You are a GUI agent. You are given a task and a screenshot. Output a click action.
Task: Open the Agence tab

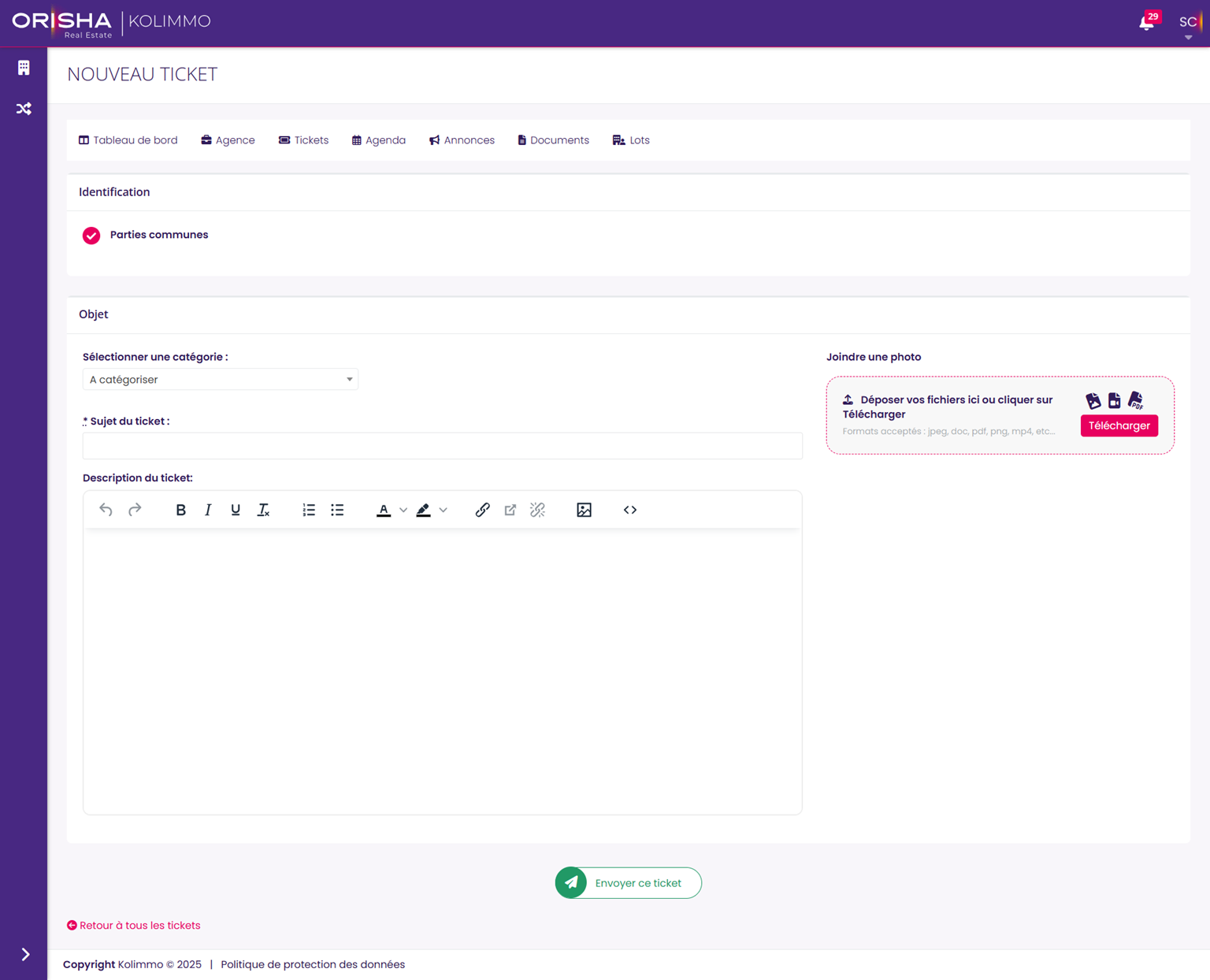(x=228, y=140)
